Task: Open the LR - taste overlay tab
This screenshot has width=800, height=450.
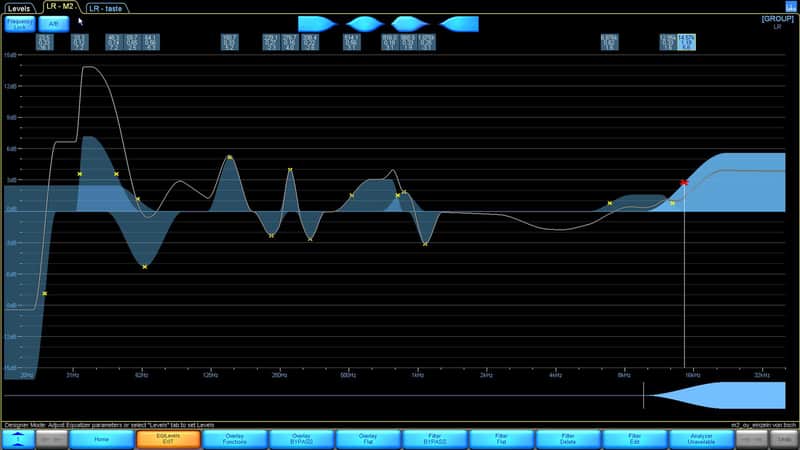Action: coord(106,8)
